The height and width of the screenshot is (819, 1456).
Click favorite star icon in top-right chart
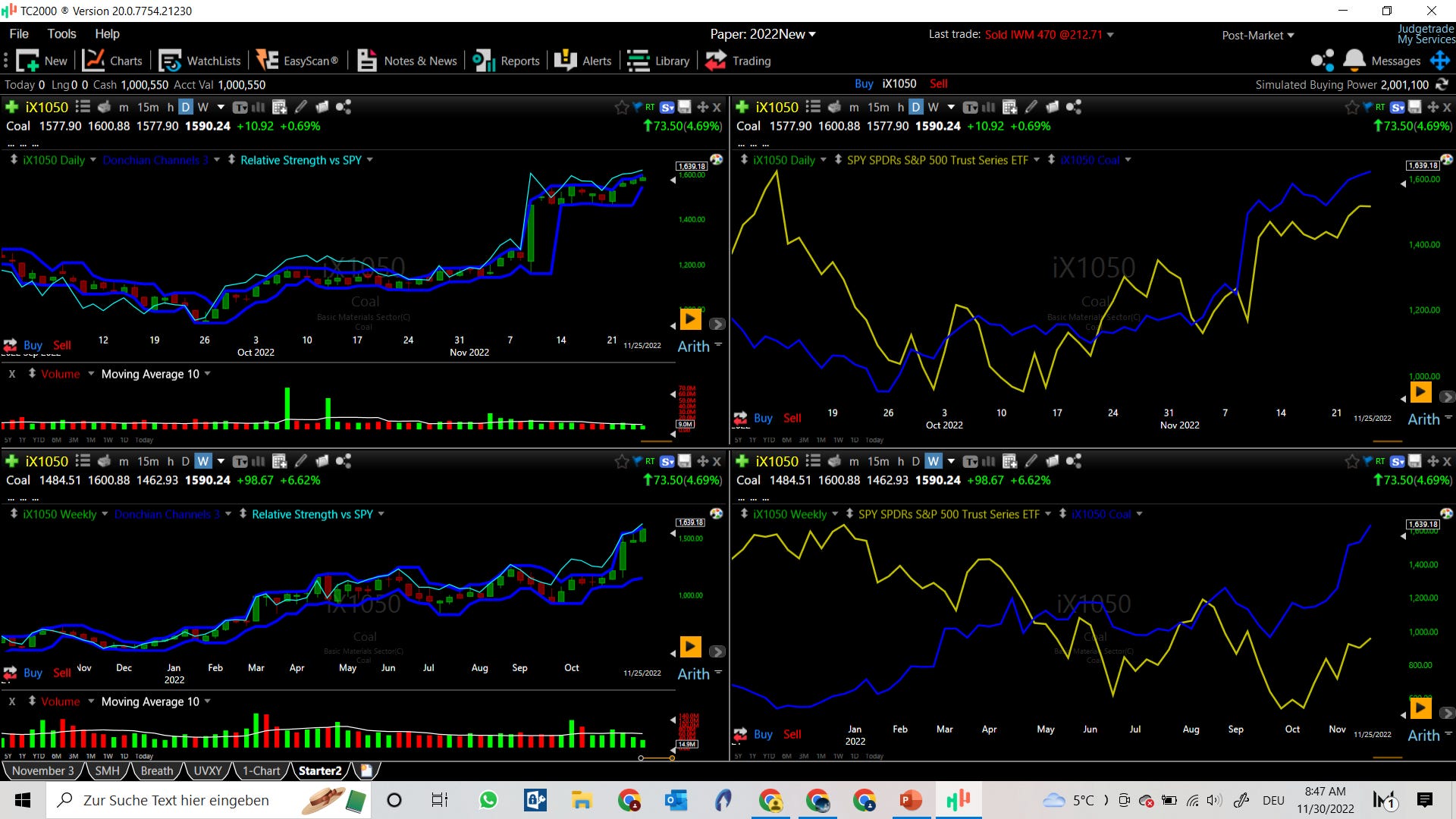click(x=1352, y=107)
